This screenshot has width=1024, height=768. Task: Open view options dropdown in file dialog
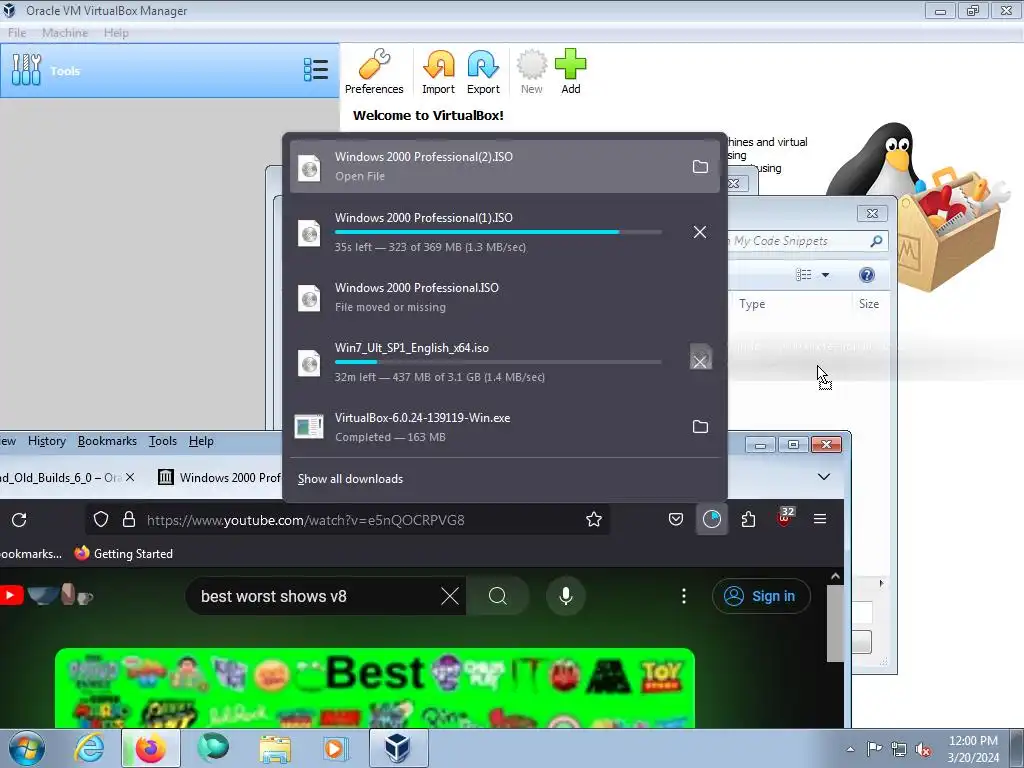point(825,275)
